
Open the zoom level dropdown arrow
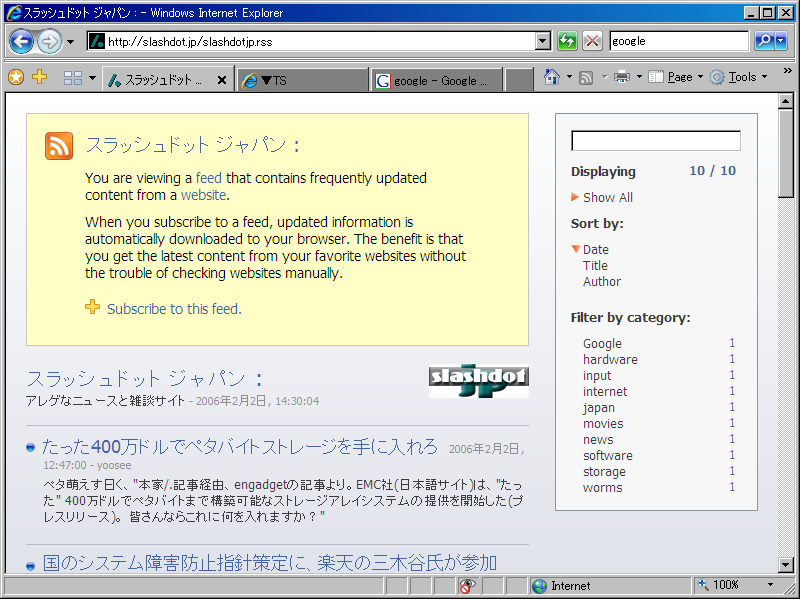pyautogui.click(x=770, y=585)
